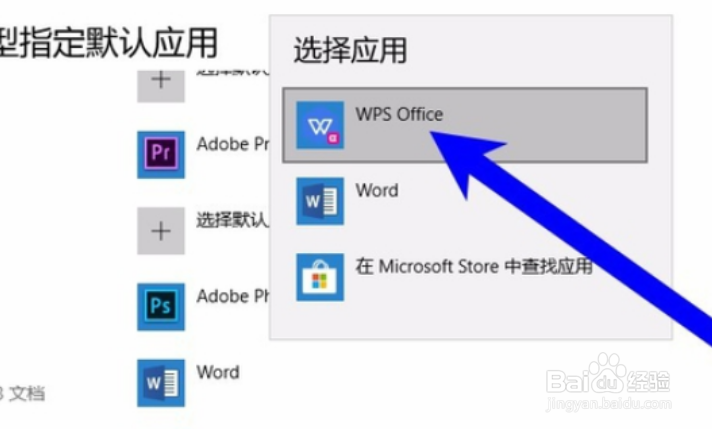Click the Microsoft Store bag icon
This screenshot has width=712, height=429.
click(320, 277)
